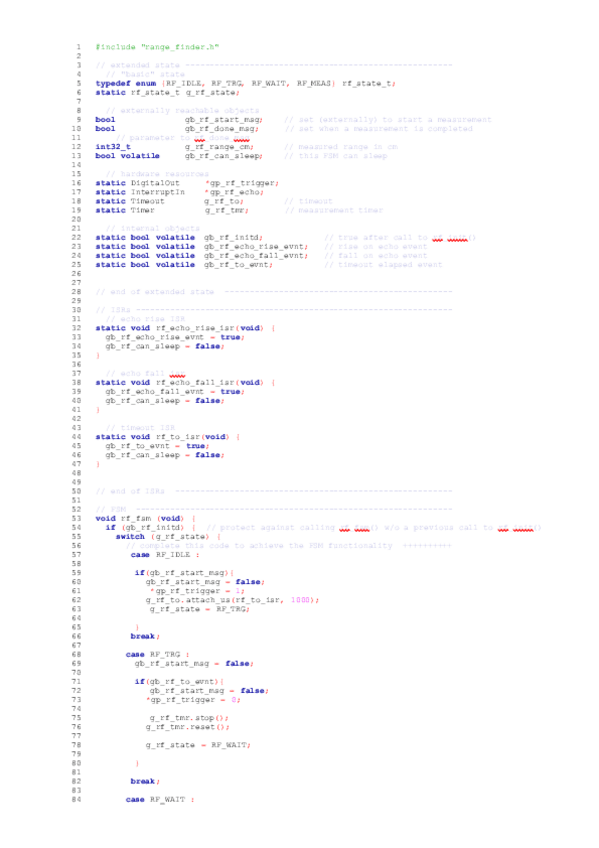This screenshot has height=848, width=599.
Task: Click line number 84 in the gutter
Action: coord(76,799)
